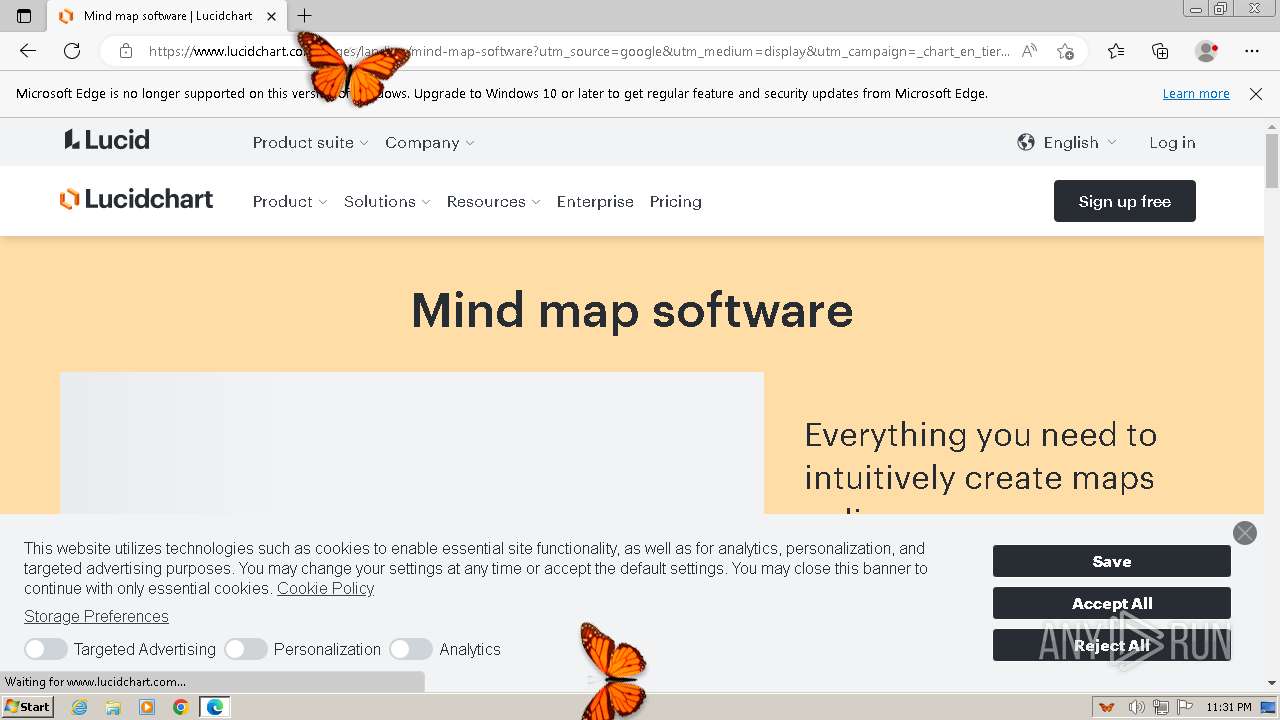Reject All cookies
Image resolution: width=1280 pixels, height=720 pixels.
coord(1112,645)
